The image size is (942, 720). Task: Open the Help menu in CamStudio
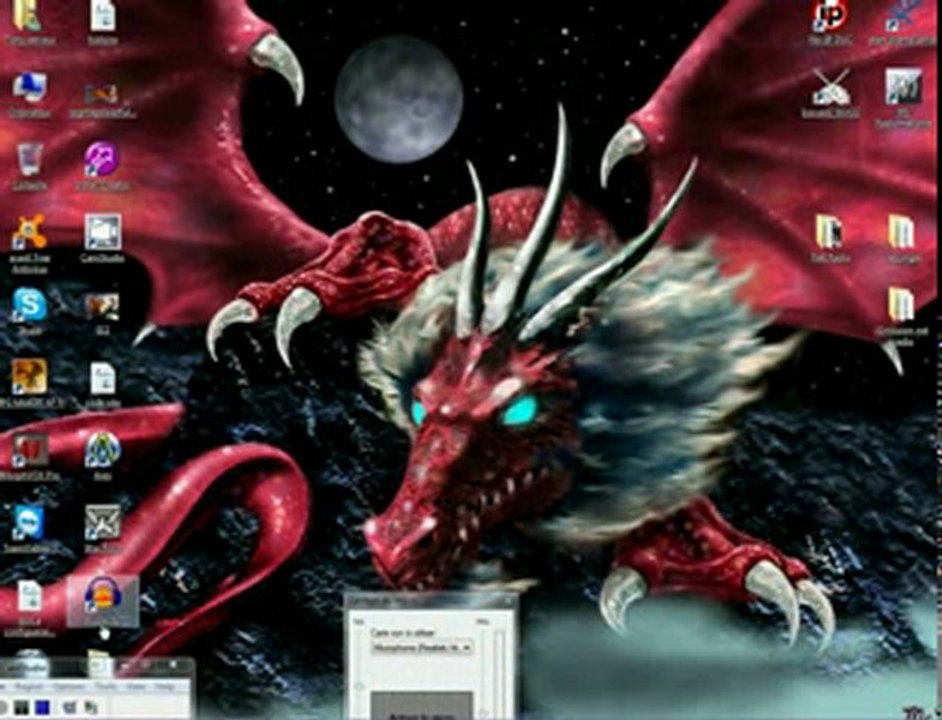click(164, 686)
